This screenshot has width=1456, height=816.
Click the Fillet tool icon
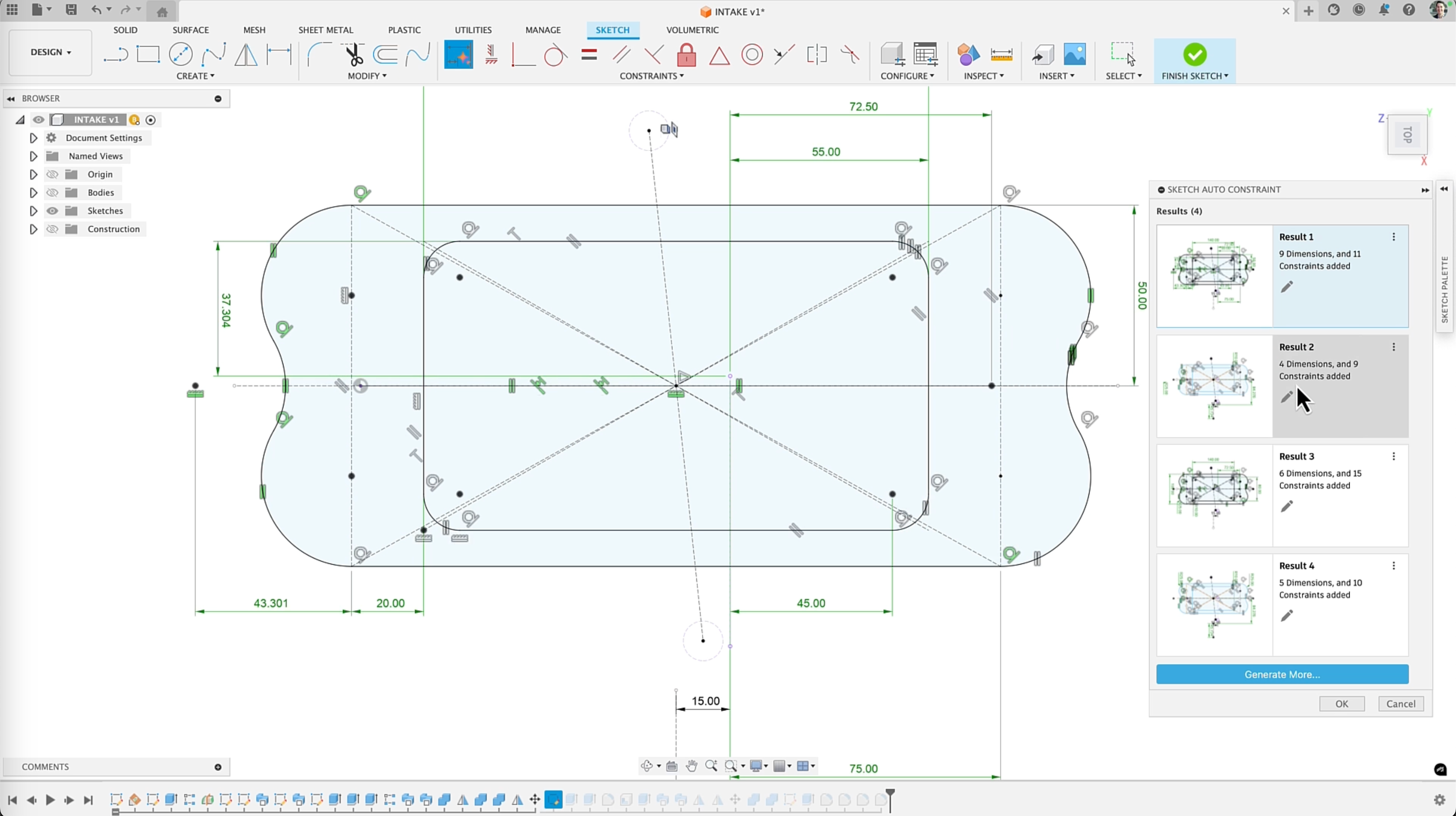[x=320, y=55]
